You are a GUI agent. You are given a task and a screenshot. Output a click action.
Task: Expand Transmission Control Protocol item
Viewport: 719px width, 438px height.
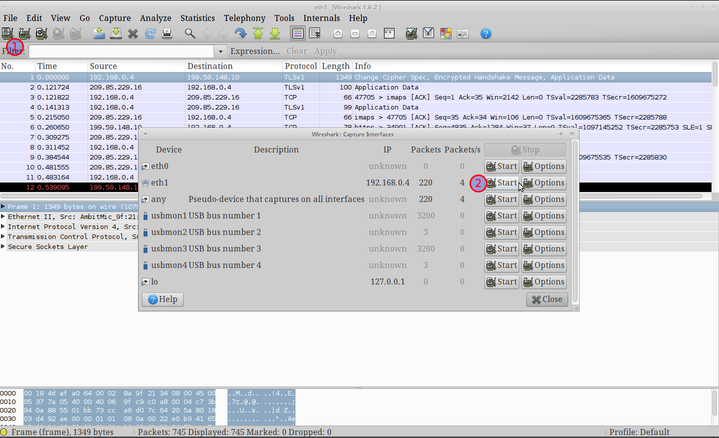[x=3, y=237]
